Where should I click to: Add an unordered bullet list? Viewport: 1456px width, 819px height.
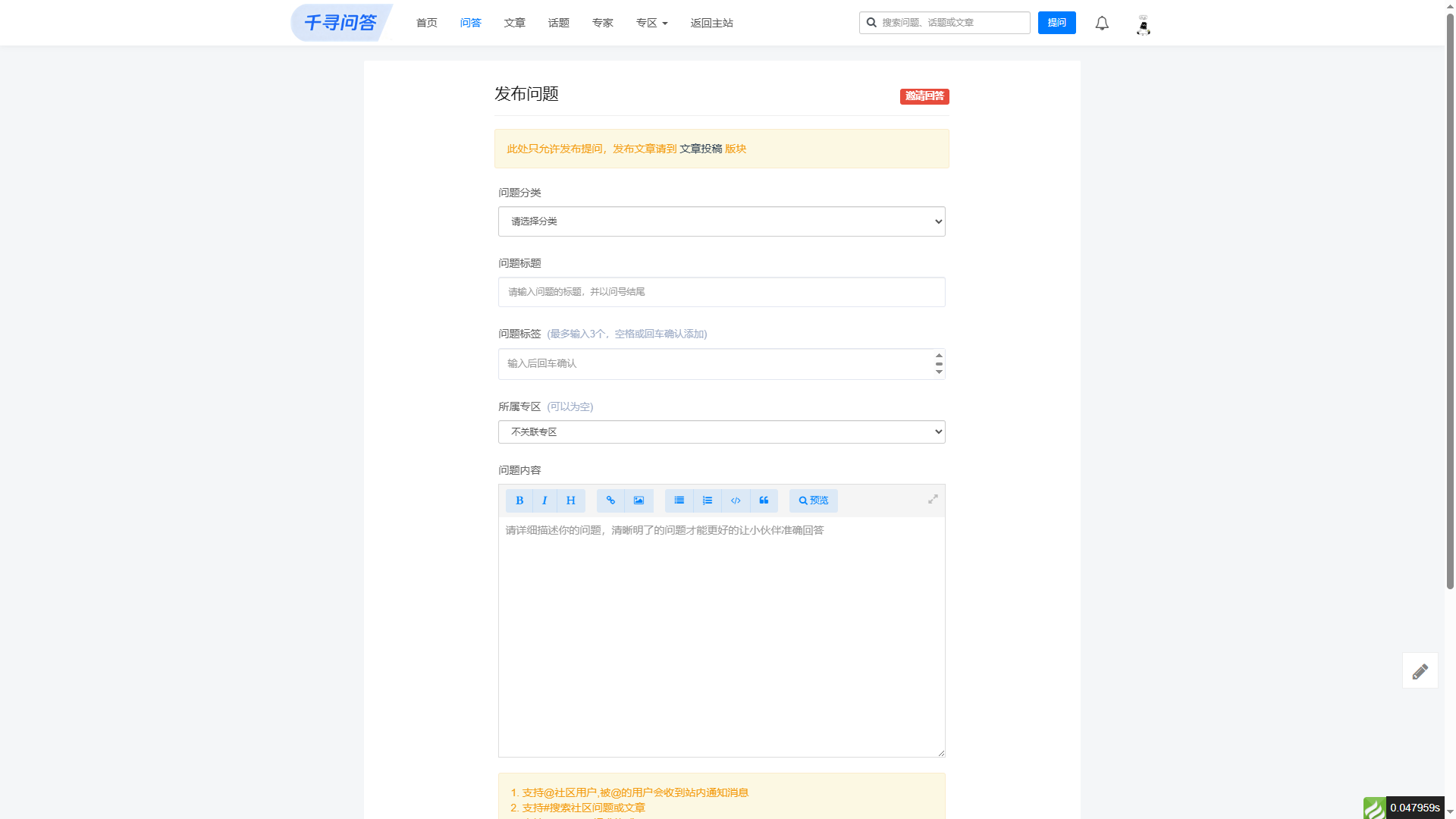pos(679,500)
